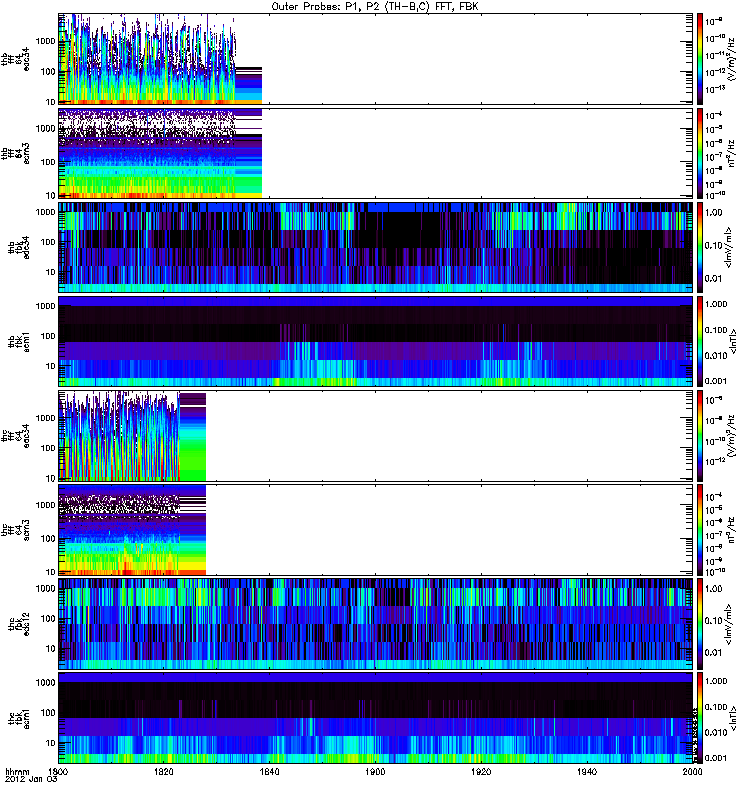
Task: Click the color bar beside thc fbk edc12
Action: click(703, 624)
